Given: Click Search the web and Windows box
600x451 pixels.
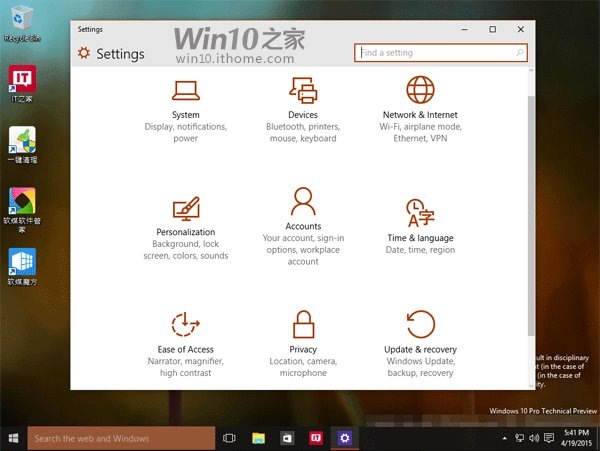Looking at the screenshot, I should tap(121, 438).
